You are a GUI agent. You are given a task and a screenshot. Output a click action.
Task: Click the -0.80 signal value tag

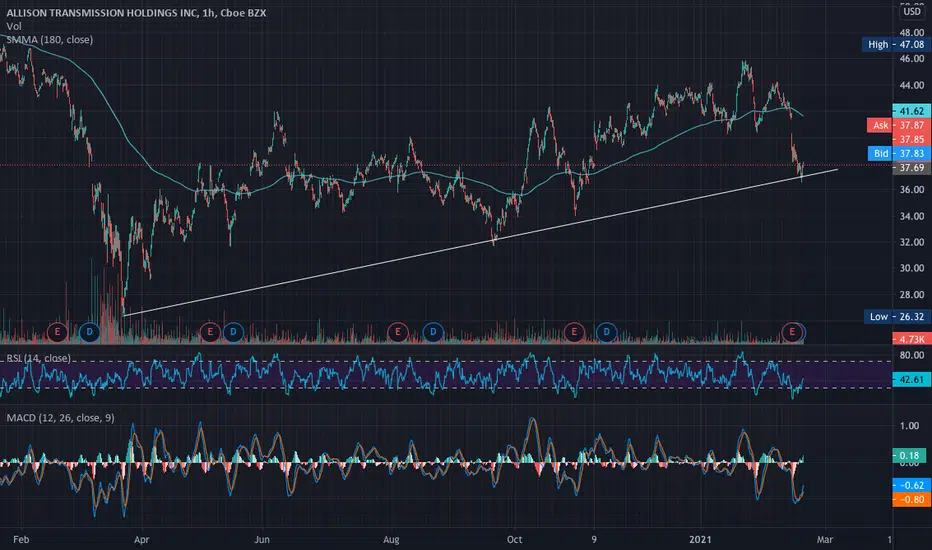[x=911, y=499]
